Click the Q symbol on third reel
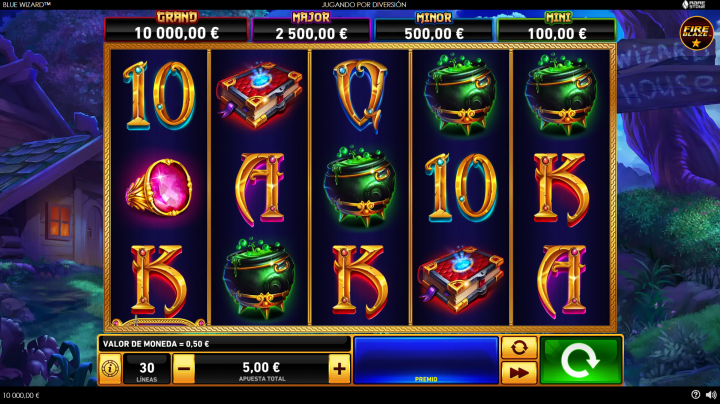Viewport: 720px width, 404px height. 360,96
